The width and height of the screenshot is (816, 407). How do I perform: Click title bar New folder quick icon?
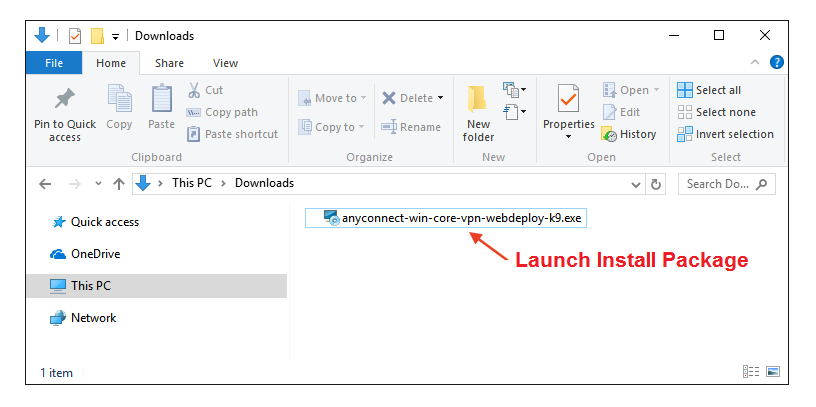pos(97,36)
